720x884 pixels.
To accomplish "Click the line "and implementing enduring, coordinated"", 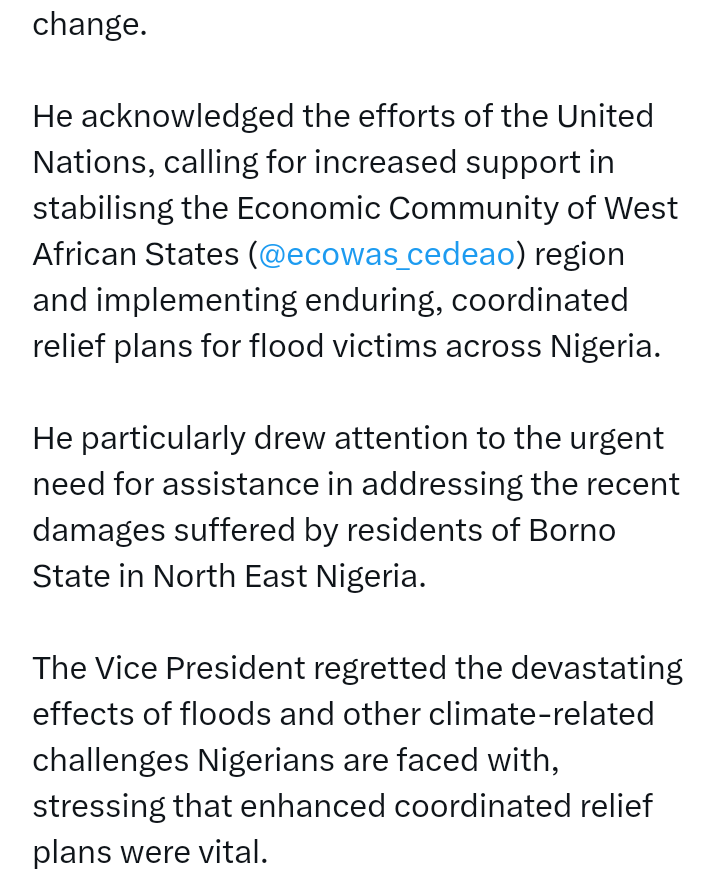I will click(330, 300).
